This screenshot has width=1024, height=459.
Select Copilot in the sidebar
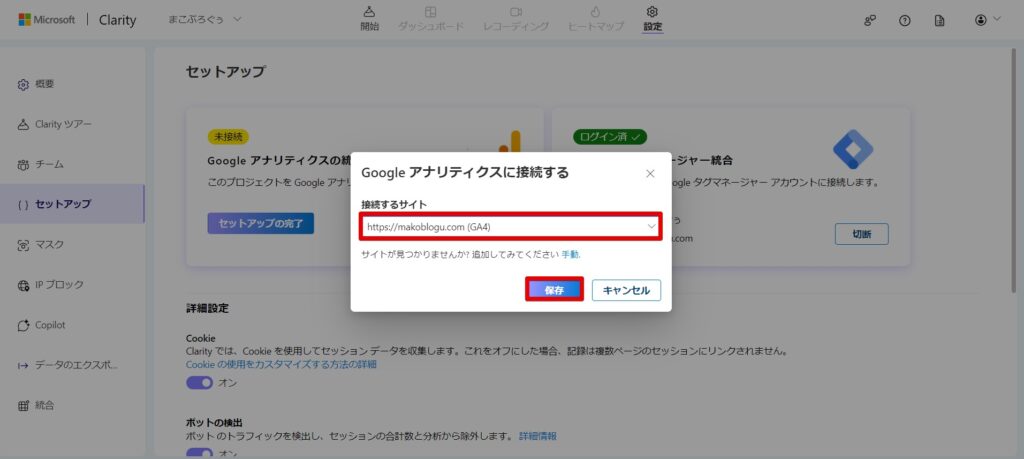[x=72, y=325]
